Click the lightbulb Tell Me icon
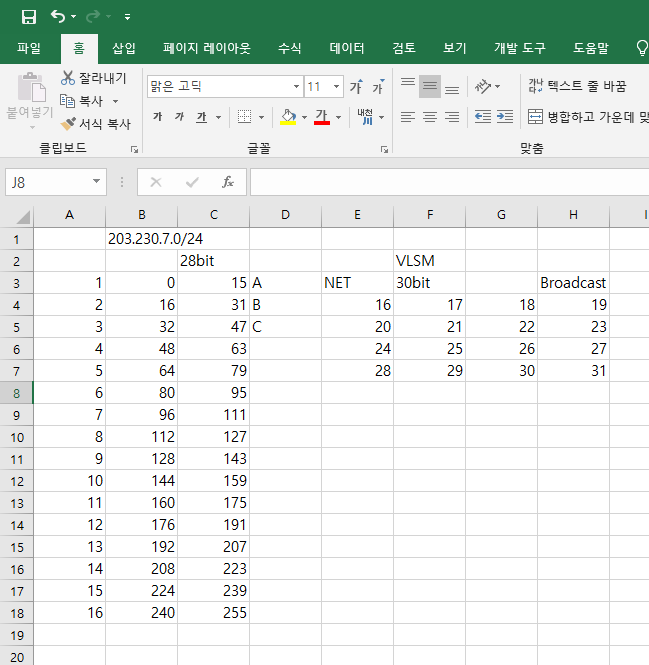Viewport: 649px width, 665px height. click(x=642, y=48)
